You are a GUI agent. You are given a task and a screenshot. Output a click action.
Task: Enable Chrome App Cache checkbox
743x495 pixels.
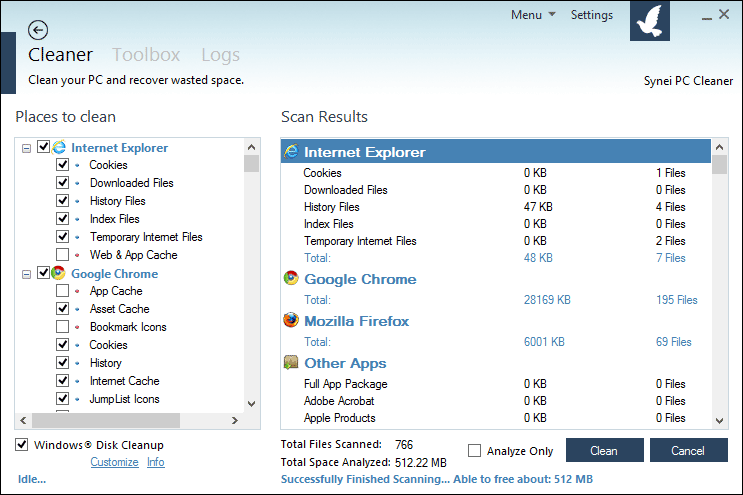tap(63, 291)
